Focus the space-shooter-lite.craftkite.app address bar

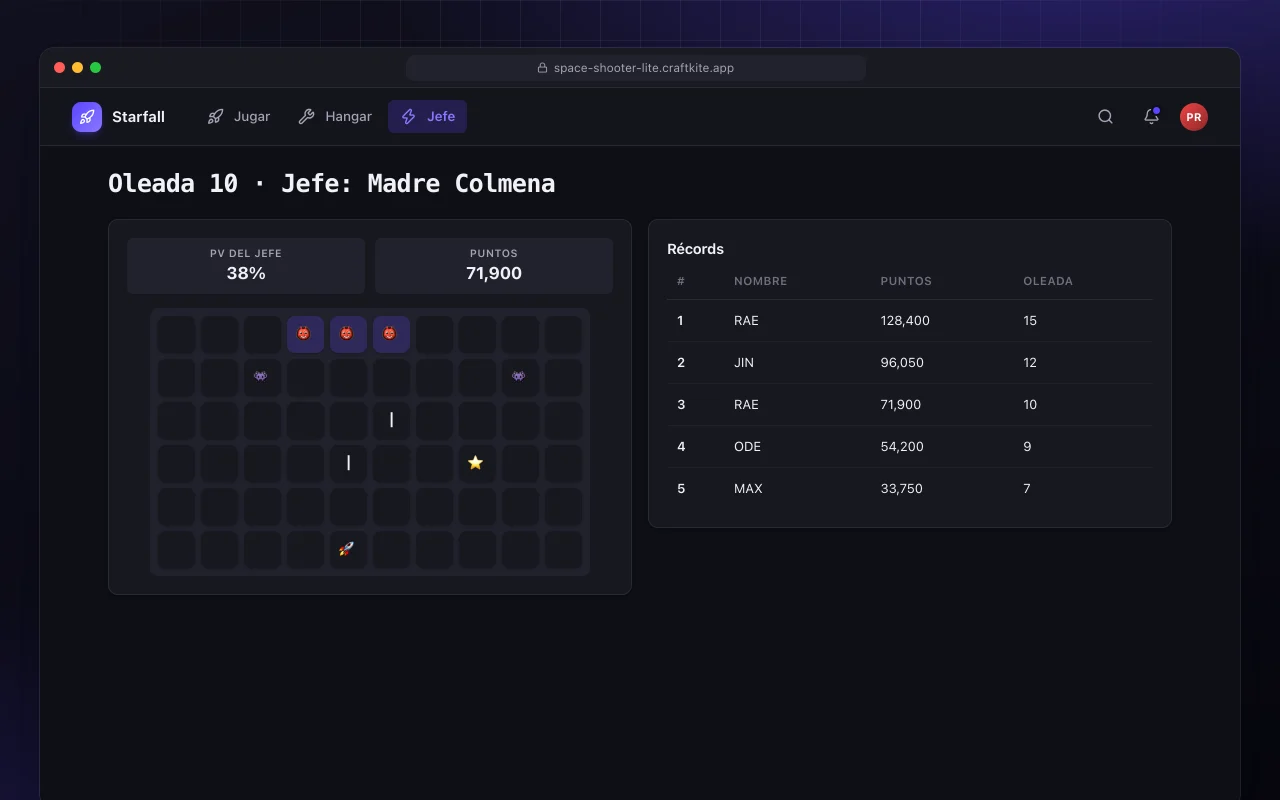pos(636,68)
